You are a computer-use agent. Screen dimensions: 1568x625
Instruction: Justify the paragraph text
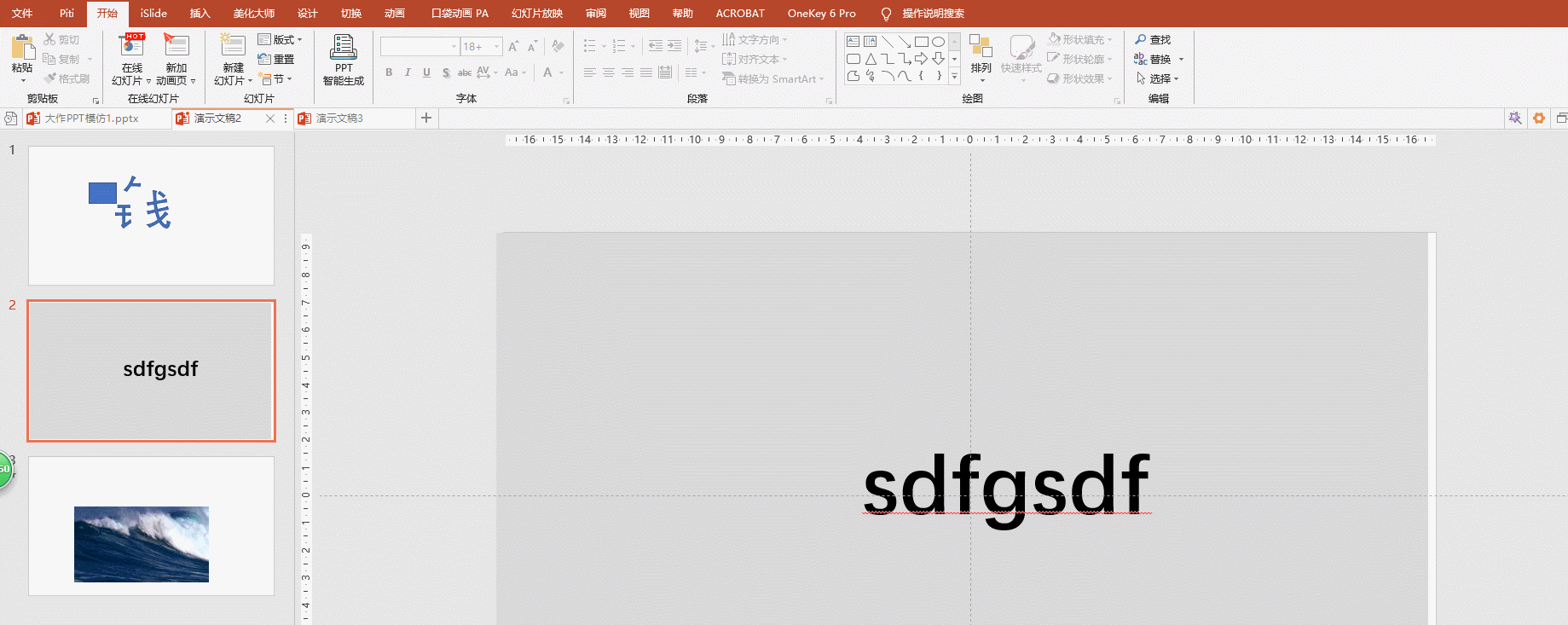click(646, 72)
